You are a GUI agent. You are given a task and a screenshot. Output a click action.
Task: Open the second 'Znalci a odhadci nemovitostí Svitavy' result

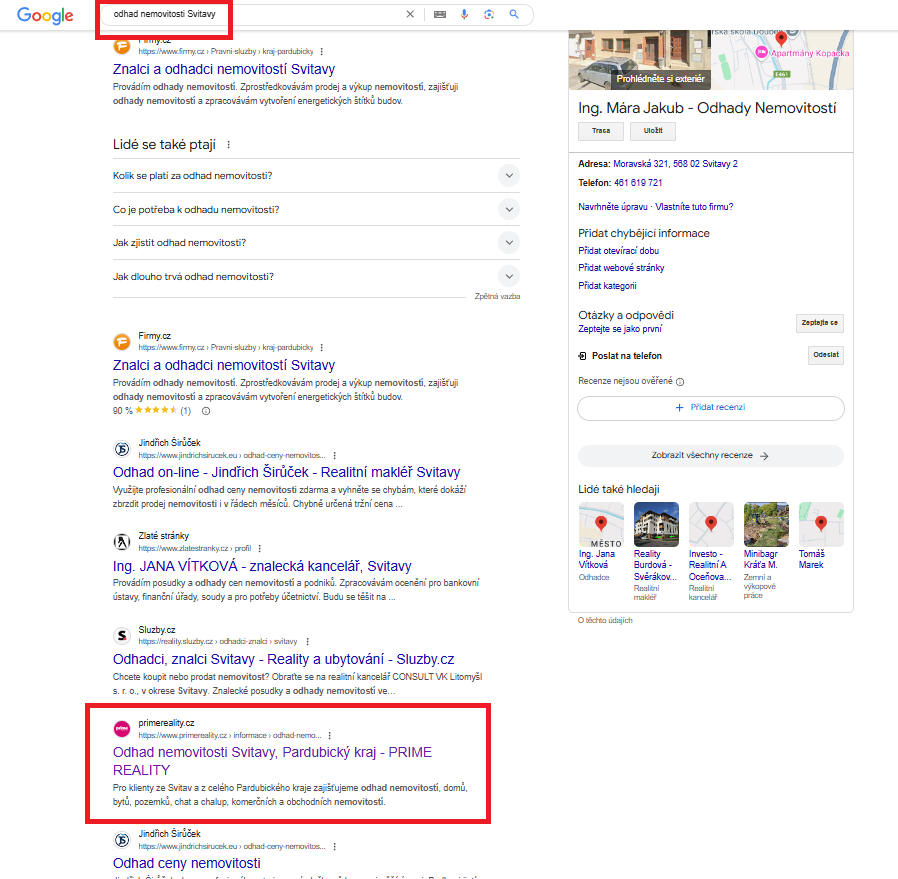(x=224, y=365)
